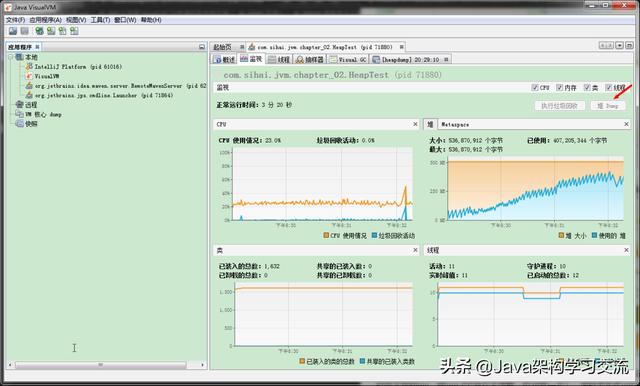The width and height of the screenshot is (640, 386).
Task: Select IntelliJ Platform (pid 61016) in tree
Action: pyautogui.click(x=78, y=67)
